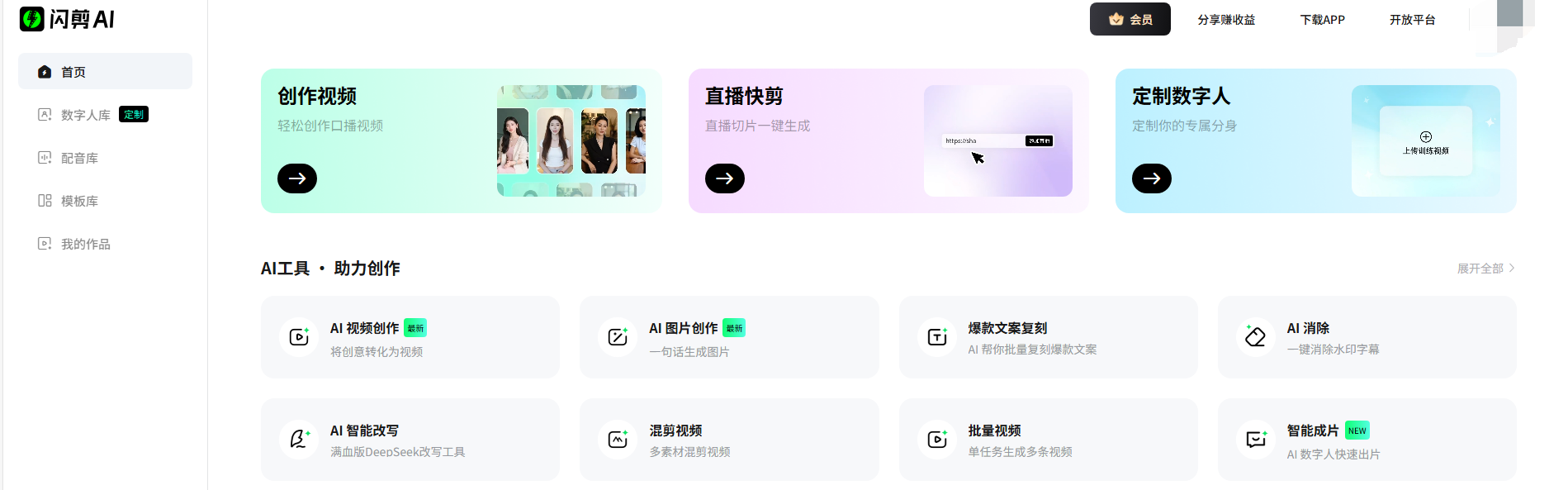Click the 下载APP link
The height and width of the screenshot is (490, 1568).
1322,20
